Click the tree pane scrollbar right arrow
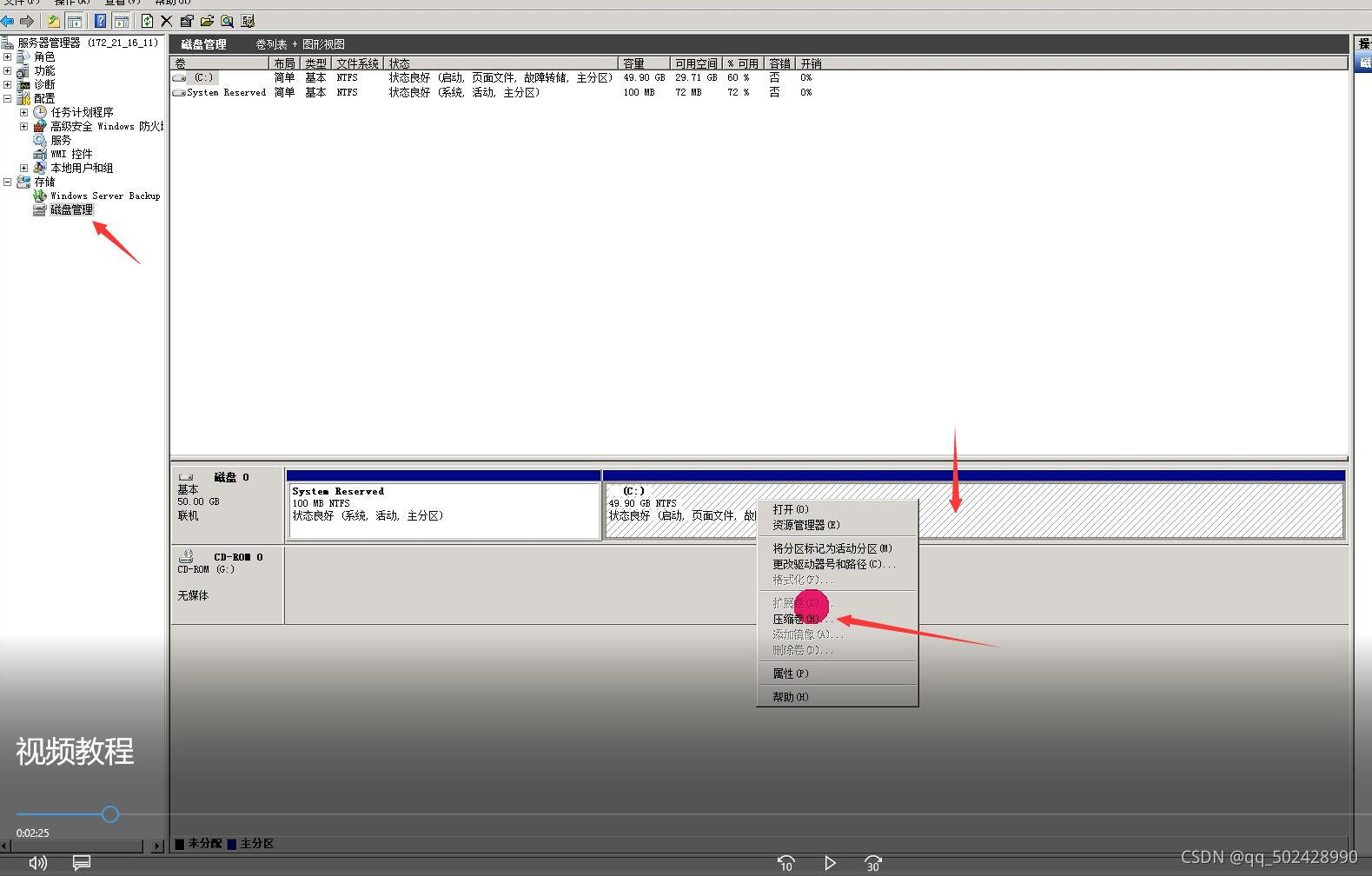This screenshot has width=1372, height=876. (157, 846)
